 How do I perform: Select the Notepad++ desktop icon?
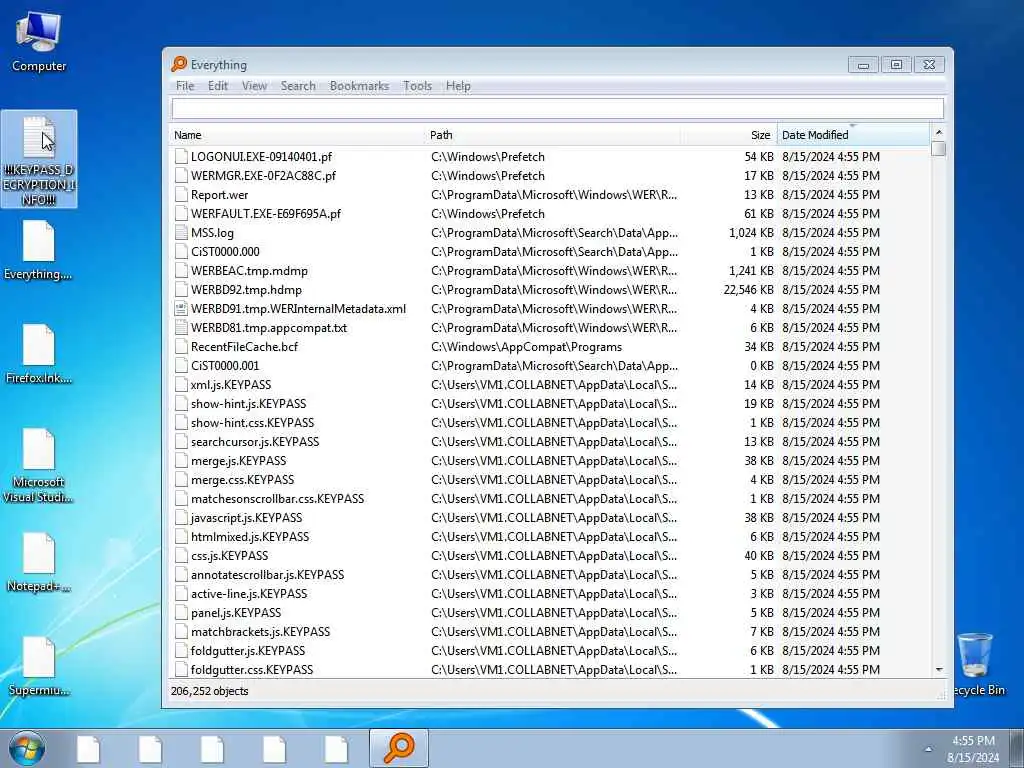click(x=39, y=562)
